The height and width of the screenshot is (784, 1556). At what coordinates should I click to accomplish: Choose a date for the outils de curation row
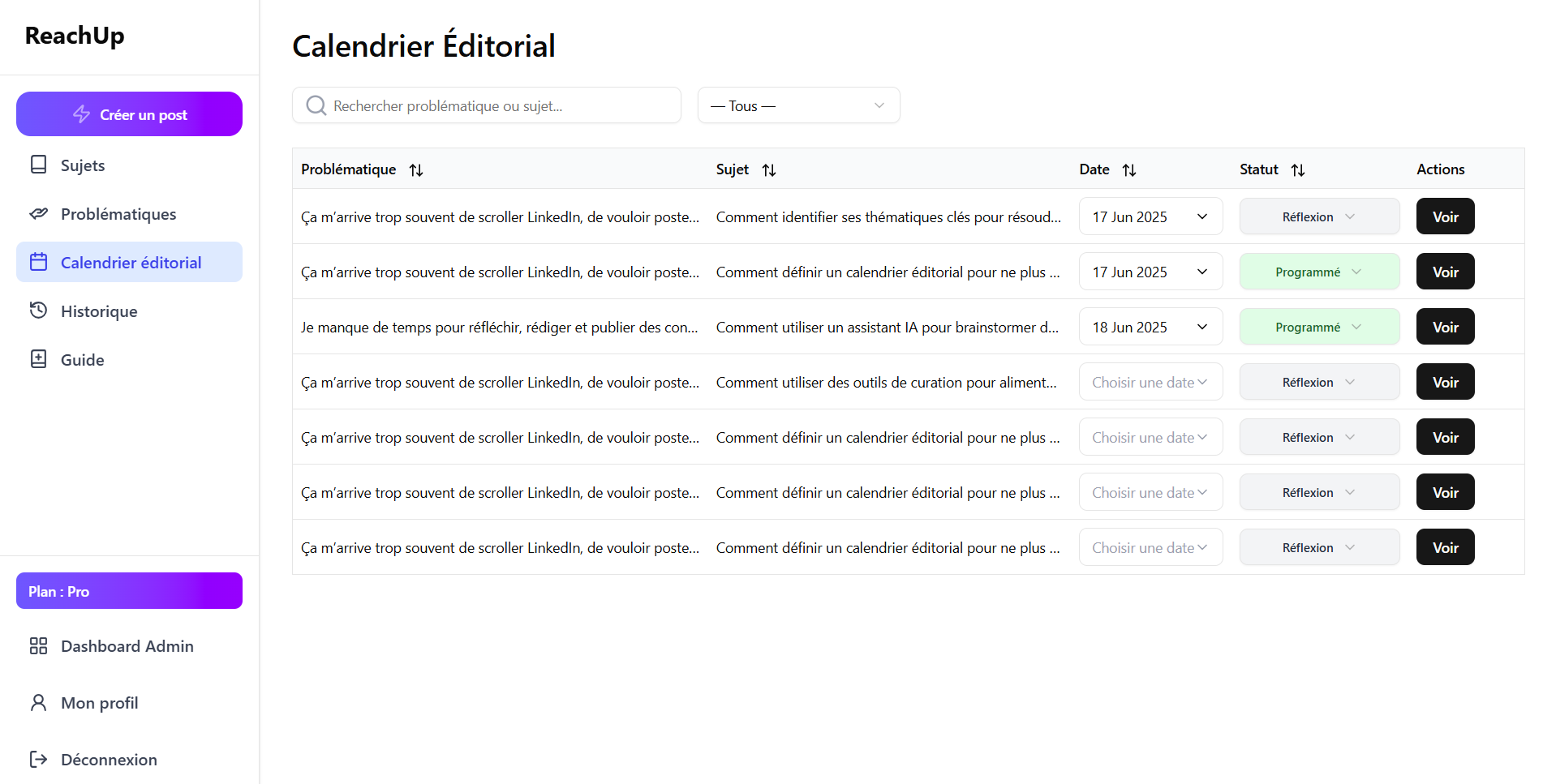(x=1150, y=382)
